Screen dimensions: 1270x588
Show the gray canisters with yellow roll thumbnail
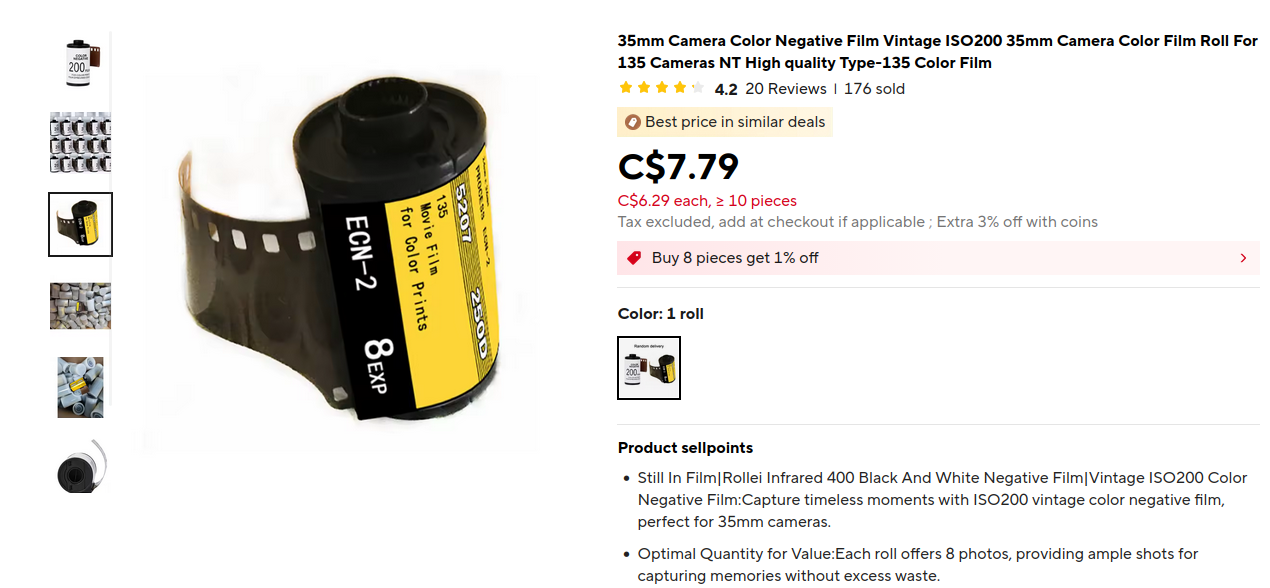pyautogui.click(x=81, y=387)
